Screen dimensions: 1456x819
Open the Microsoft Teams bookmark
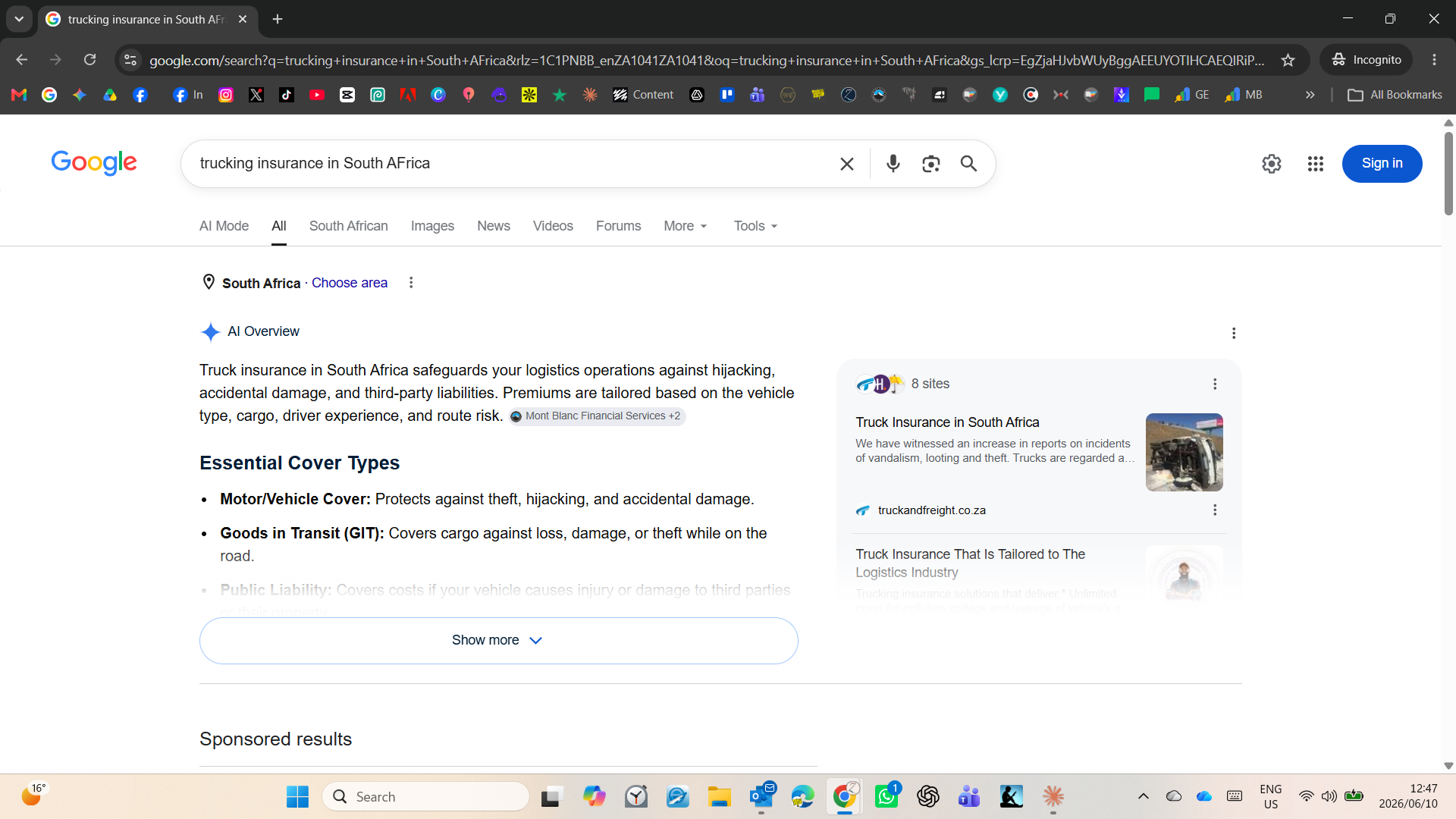point(758,95)
